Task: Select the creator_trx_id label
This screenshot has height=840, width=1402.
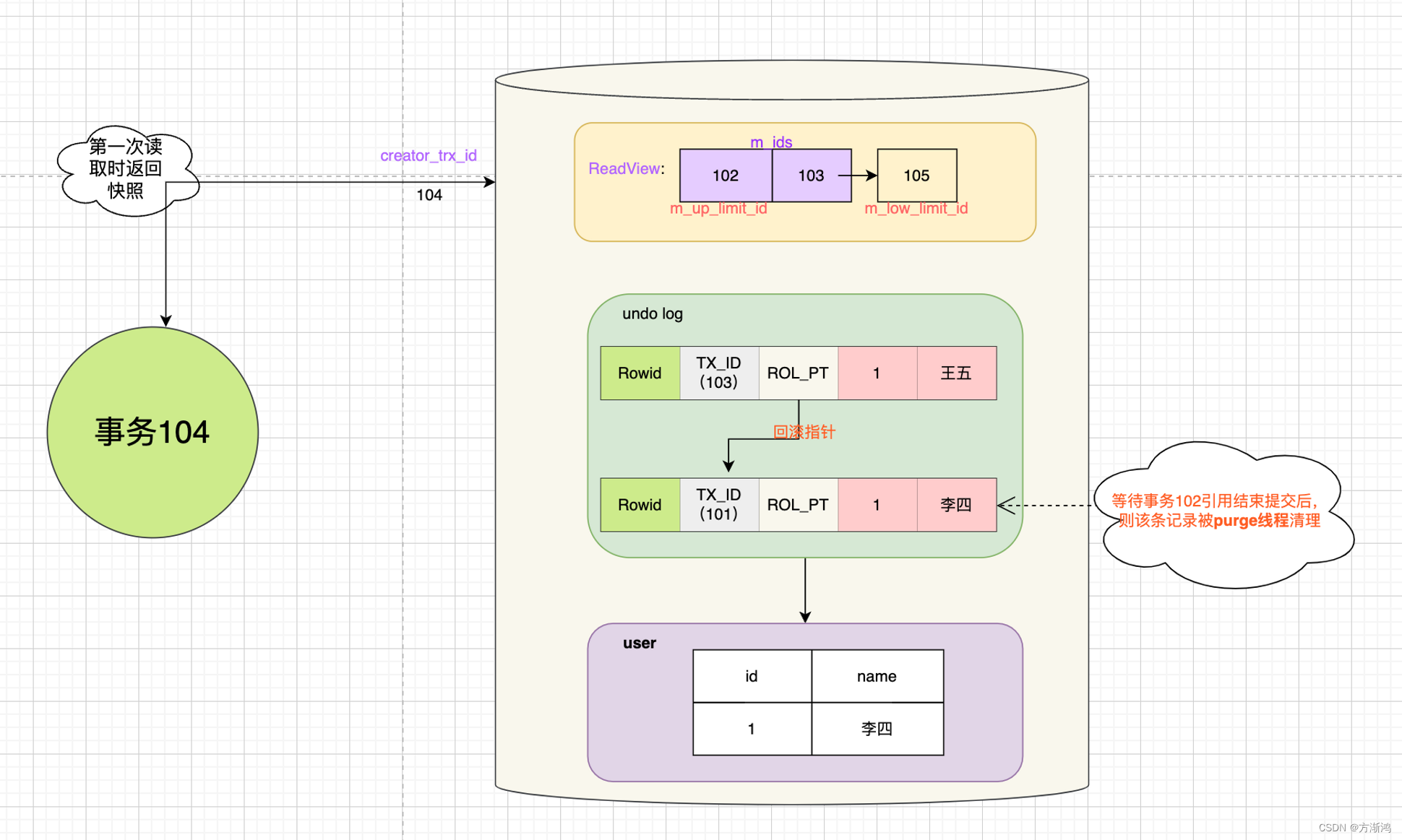Action: 429,155
